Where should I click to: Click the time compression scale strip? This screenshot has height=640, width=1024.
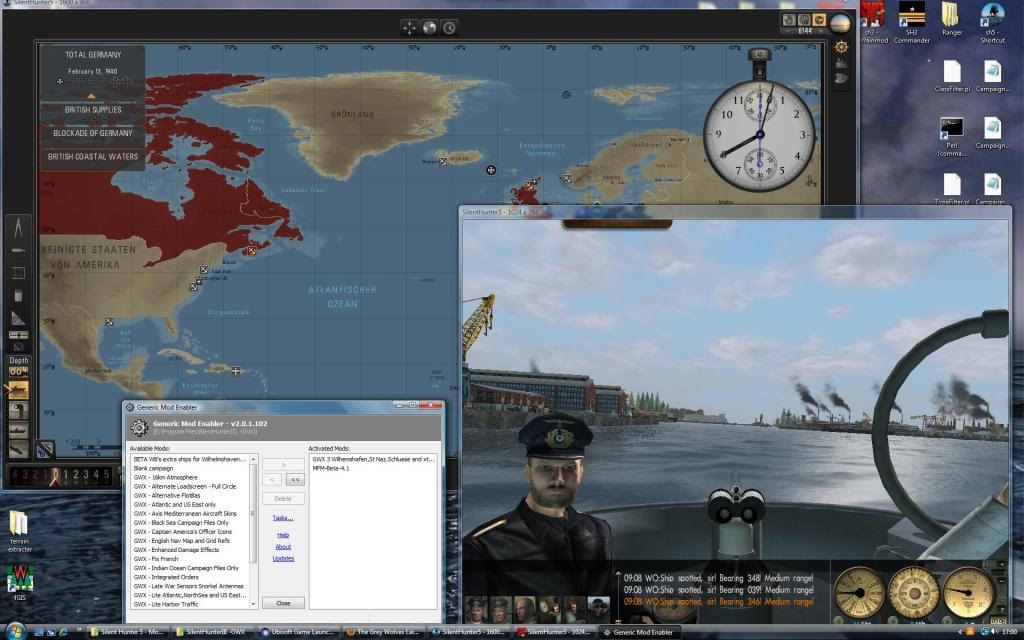pos(60,475)
